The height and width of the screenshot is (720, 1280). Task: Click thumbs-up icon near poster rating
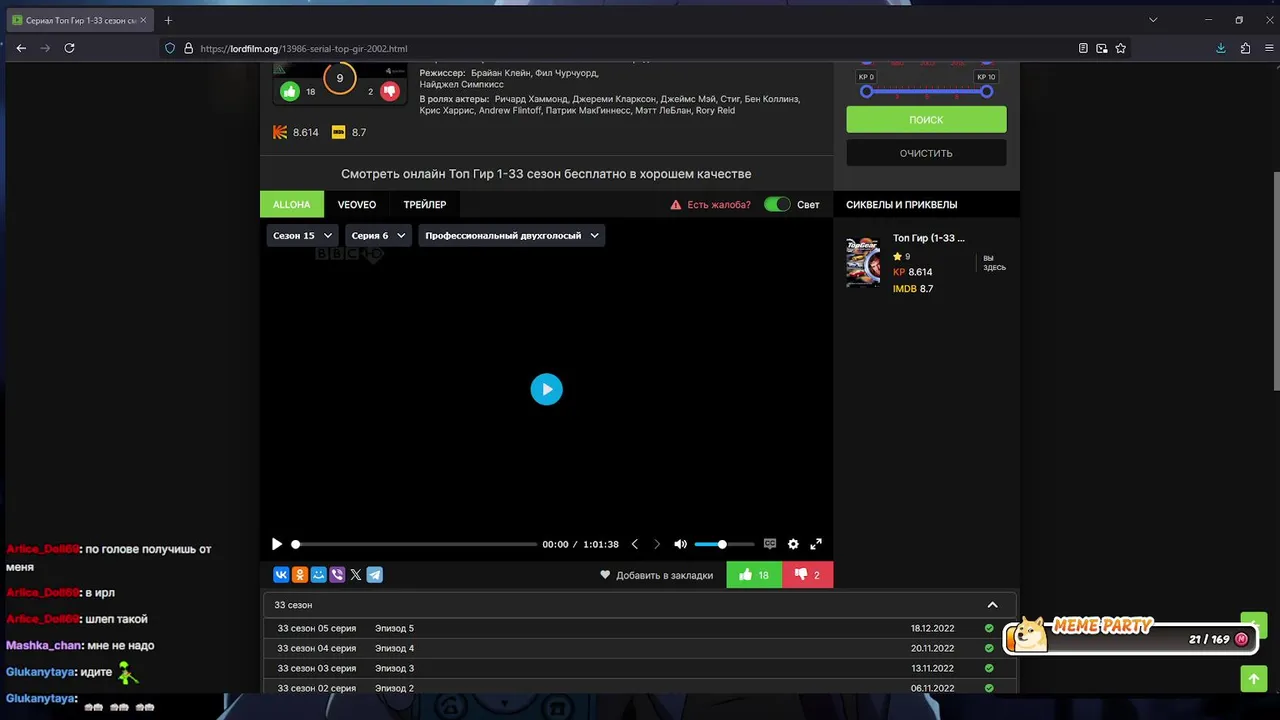click(x=290, y=92)
